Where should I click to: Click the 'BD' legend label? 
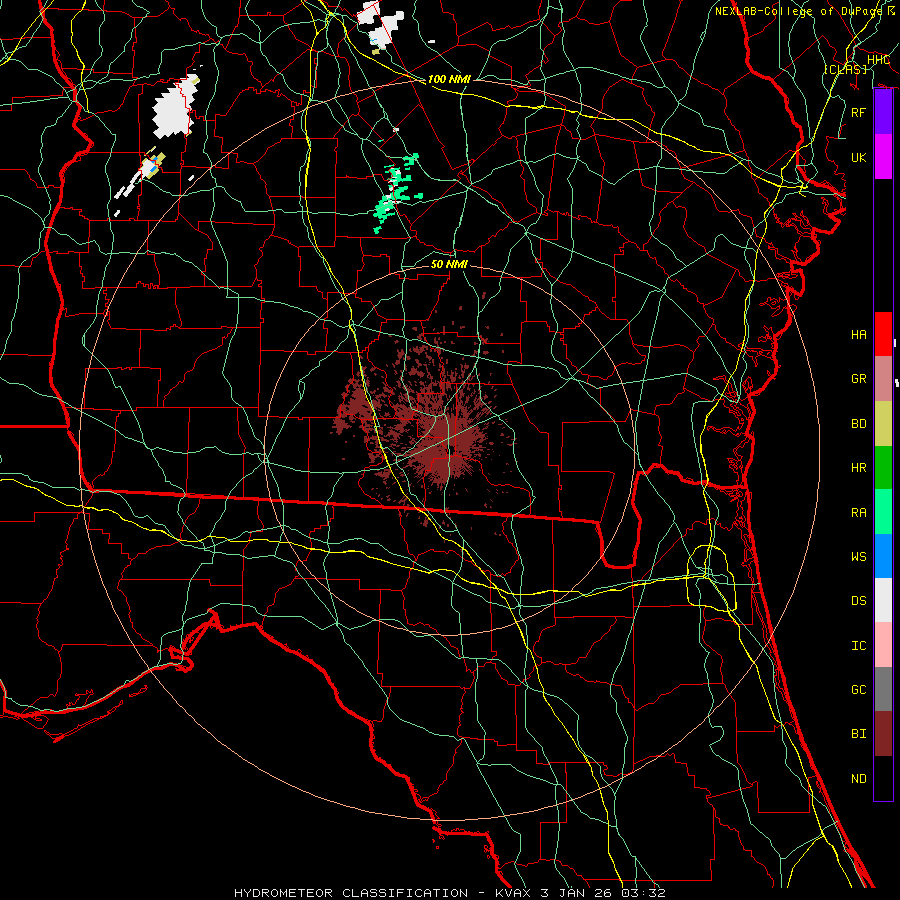(858, 424)
